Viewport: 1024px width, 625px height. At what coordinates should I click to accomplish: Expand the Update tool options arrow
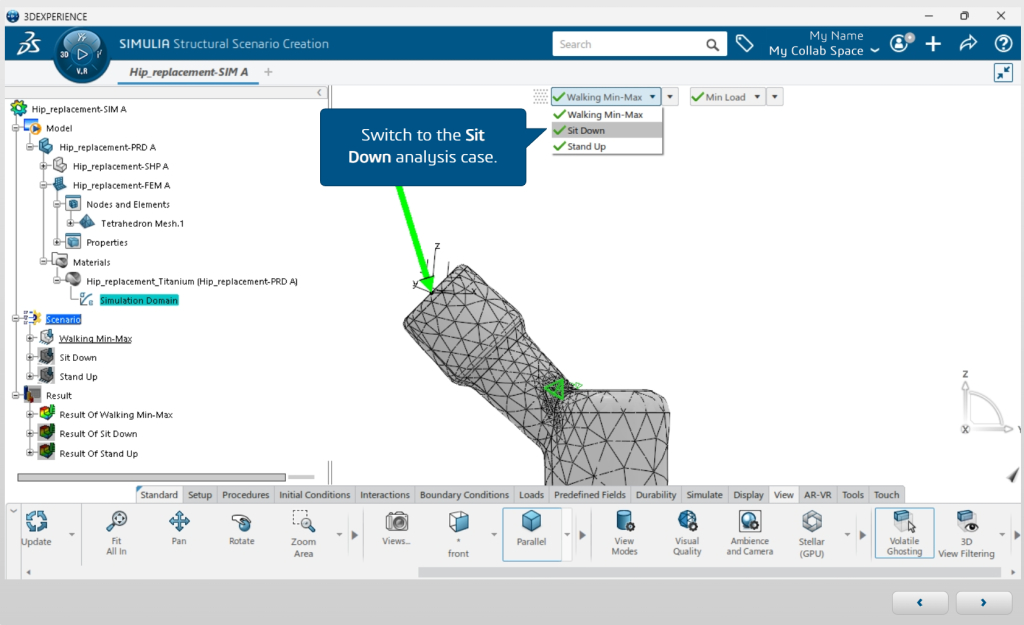coord(72,534)
